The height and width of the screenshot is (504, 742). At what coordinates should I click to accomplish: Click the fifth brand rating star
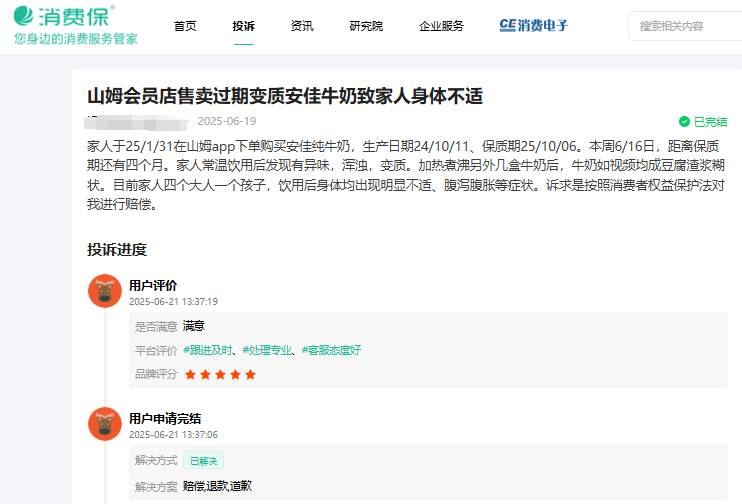(x=251, y=375)
